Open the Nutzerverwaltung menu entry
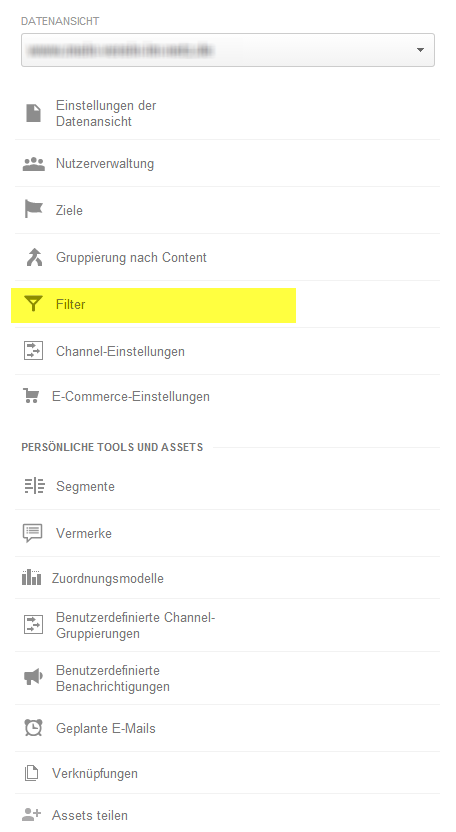This screenshot has width=456, height=832. click(x=105, y=163)
